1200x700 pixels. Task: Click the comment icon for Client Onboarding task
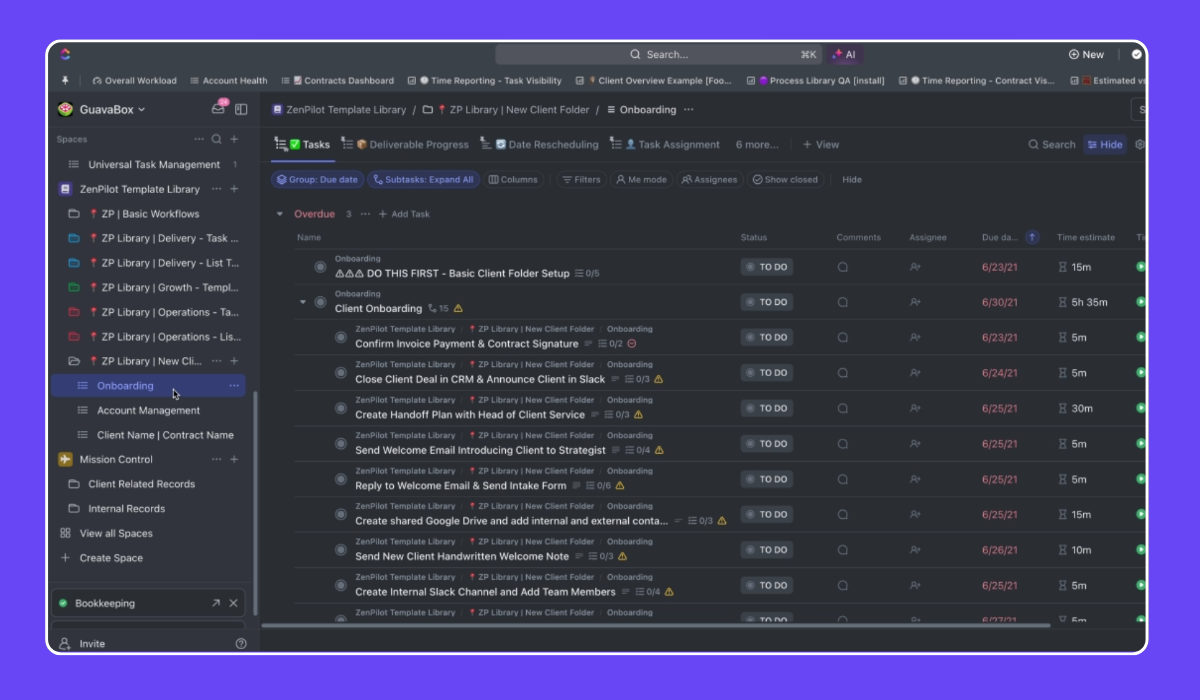pos(842,302)
